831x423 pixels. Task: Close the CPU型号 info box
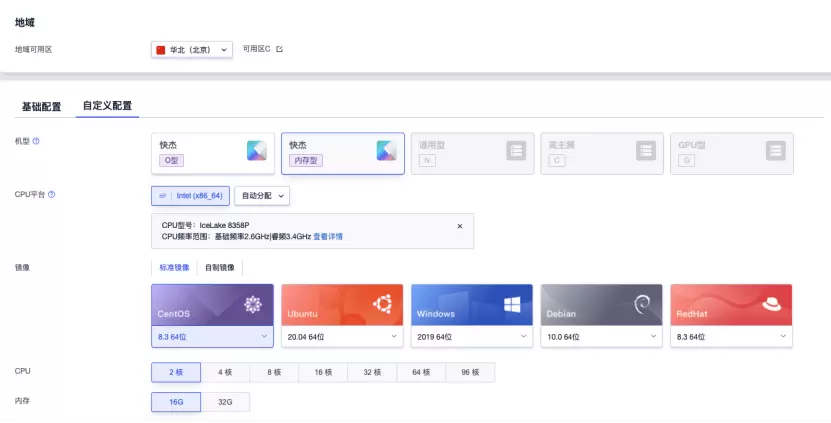coord(460,226)
